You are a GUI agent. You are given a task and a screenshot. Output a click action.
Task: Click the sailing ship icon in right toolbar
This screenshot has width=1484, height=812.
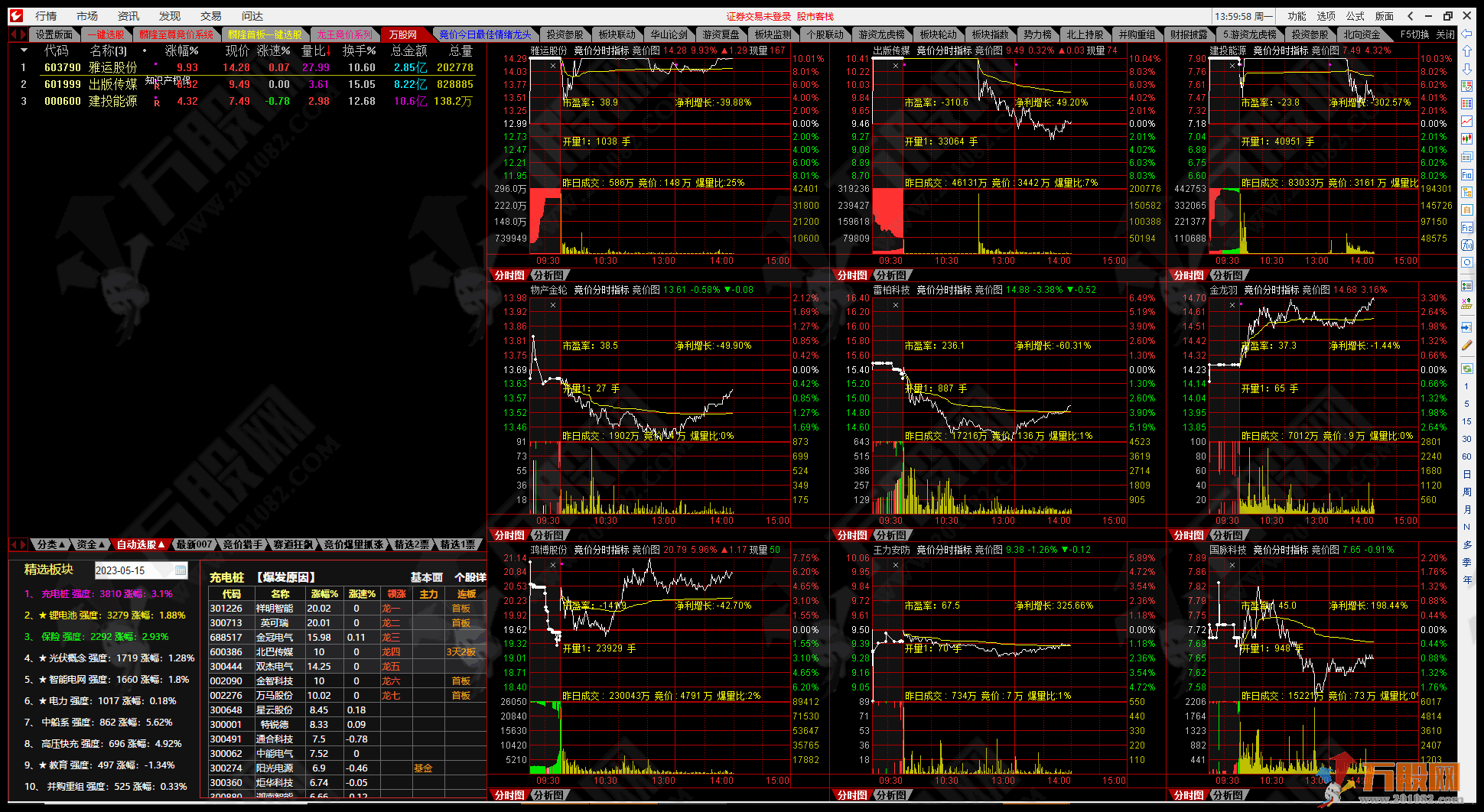[x=1466, y=304]
